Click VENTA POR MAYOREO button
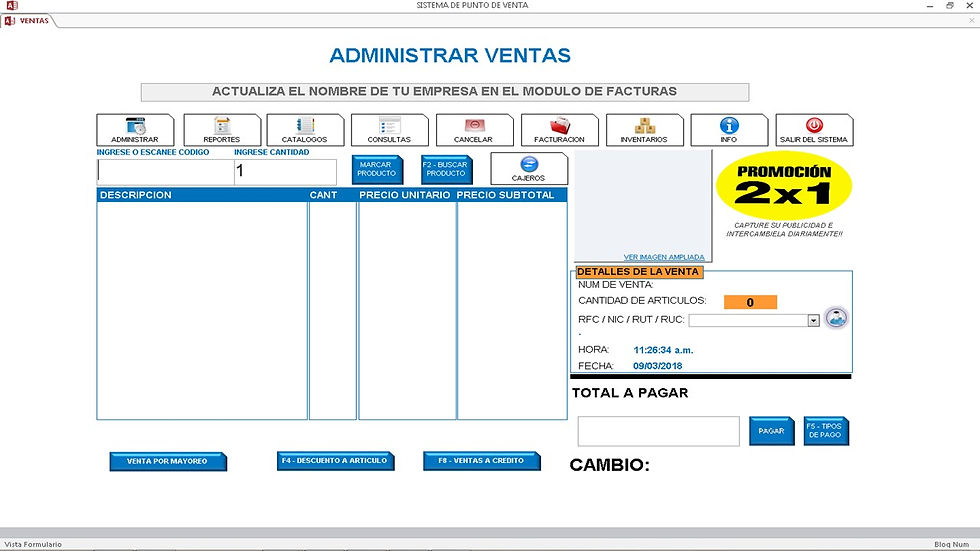 tap(168, 462)
